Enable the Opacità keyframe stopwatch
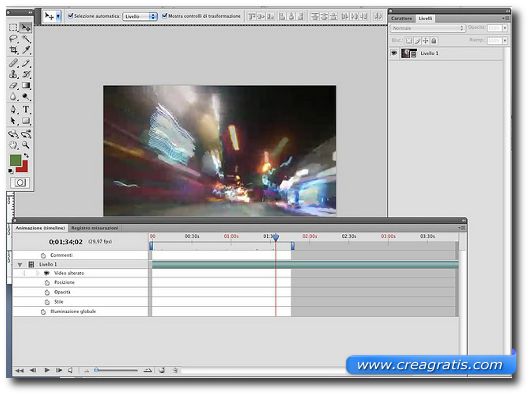 47,292
